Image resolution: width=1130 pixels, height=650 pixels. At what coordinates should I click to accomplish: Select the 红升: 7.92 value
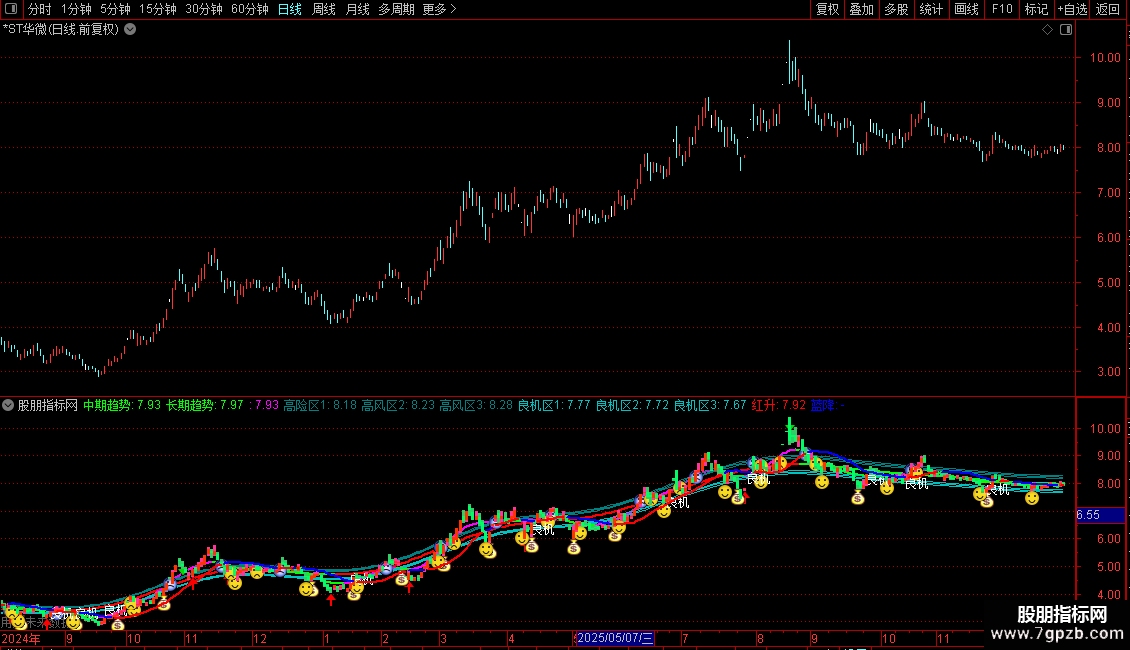click(x=778, y=406)
